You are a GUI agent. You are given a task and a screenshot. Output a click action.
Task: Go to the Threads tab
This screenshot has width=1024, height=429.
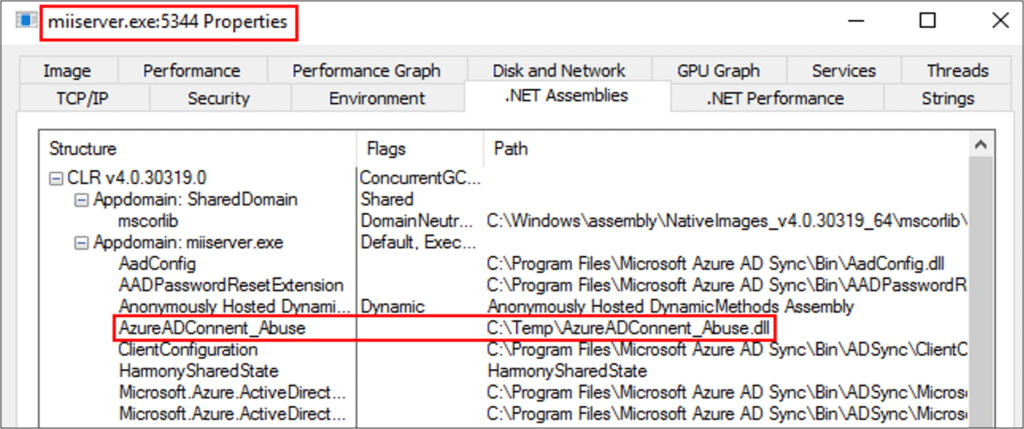957,71
